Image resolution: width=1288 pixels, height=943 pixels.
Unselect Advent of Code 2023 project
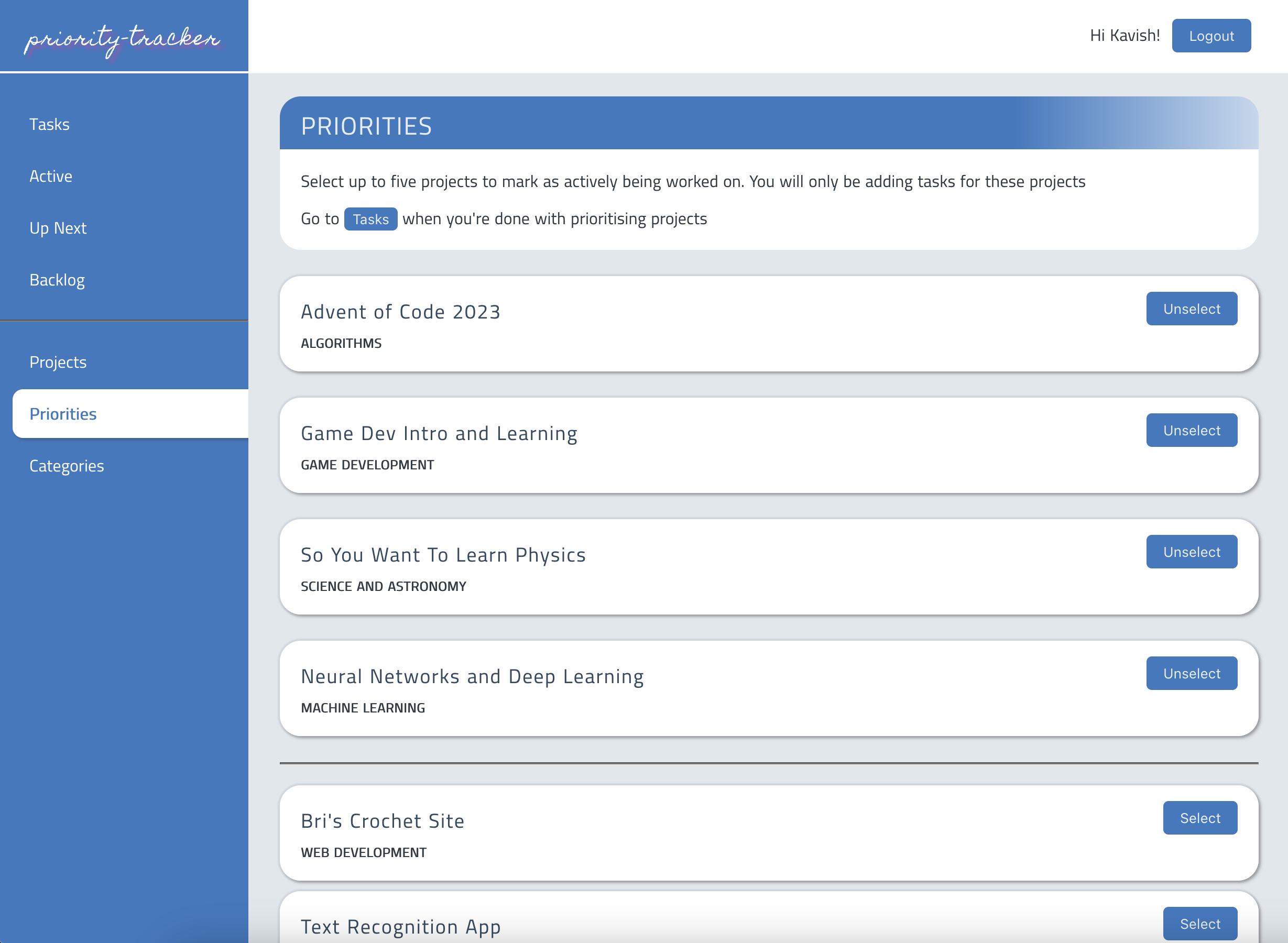tap(1192, 309)
